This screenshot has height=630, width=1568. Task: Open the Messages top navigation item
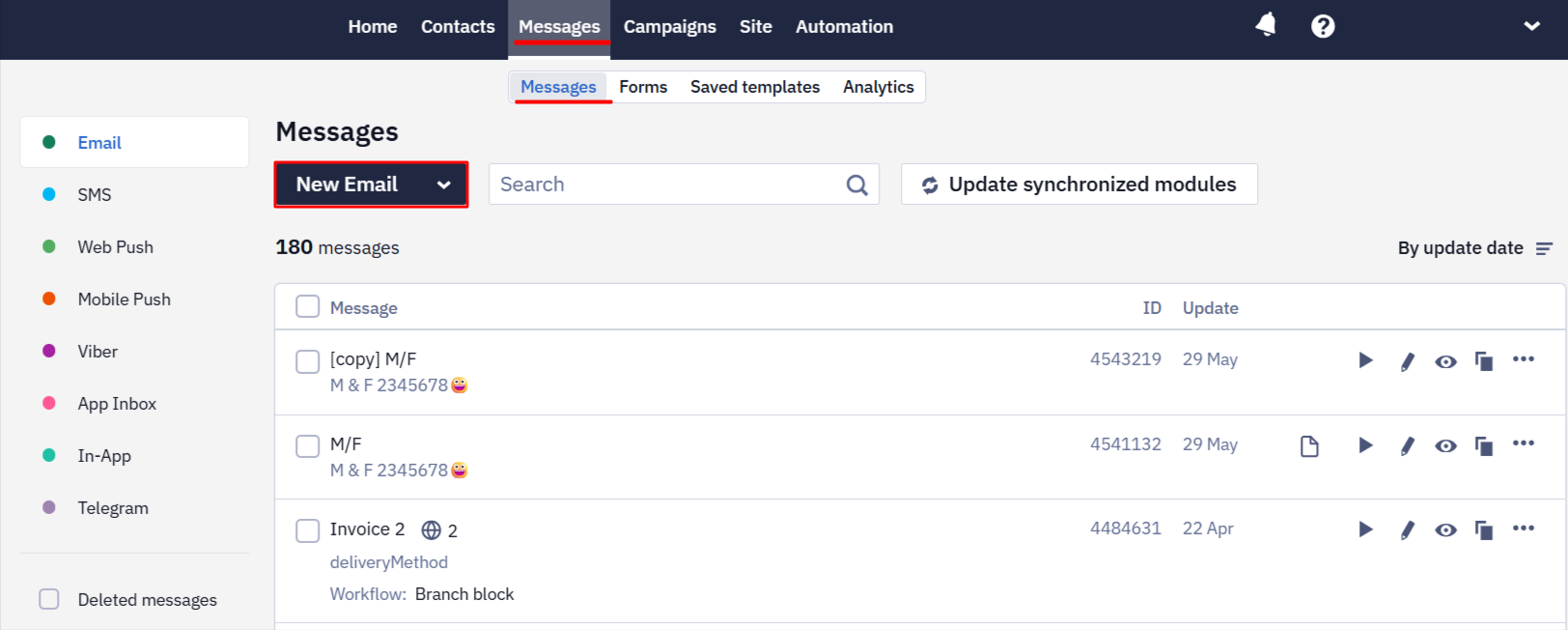(x=559, y=27)
